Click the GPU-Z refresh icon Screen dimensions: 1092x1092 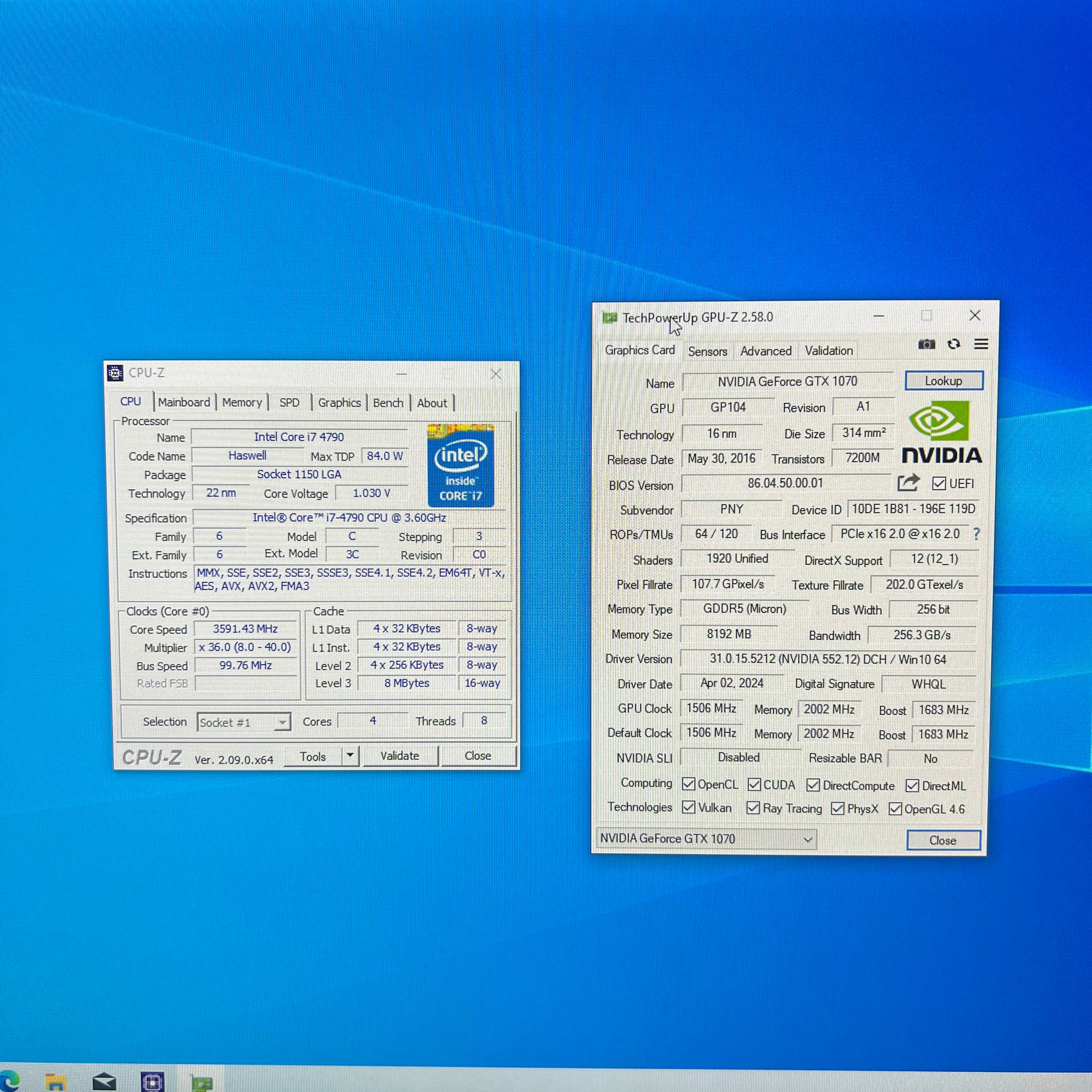click(954, 344)
